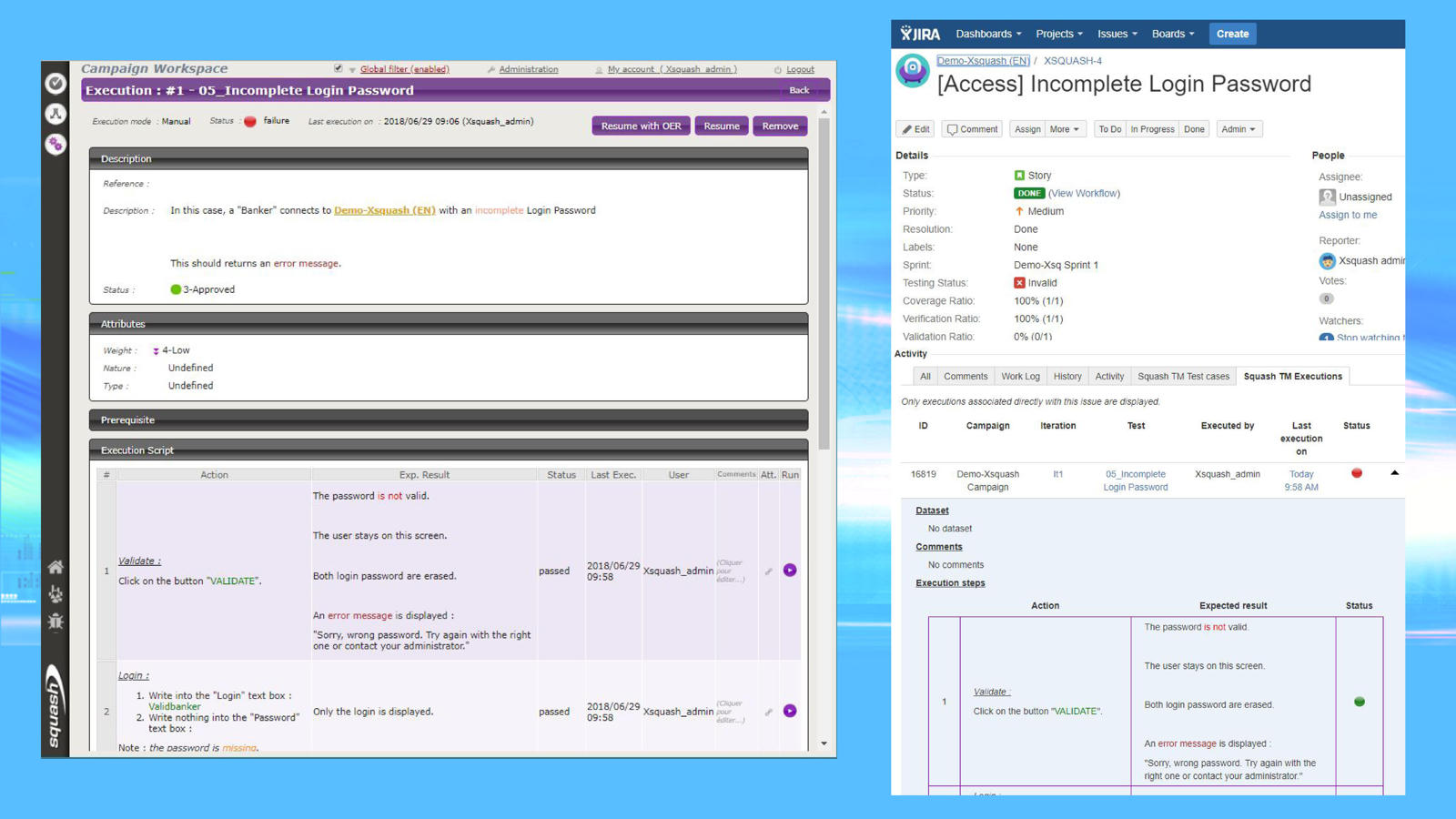Click the red status dot for execution 16819
The height and width of the screenshot is (819, 1456).
(x=1357, y=473)
